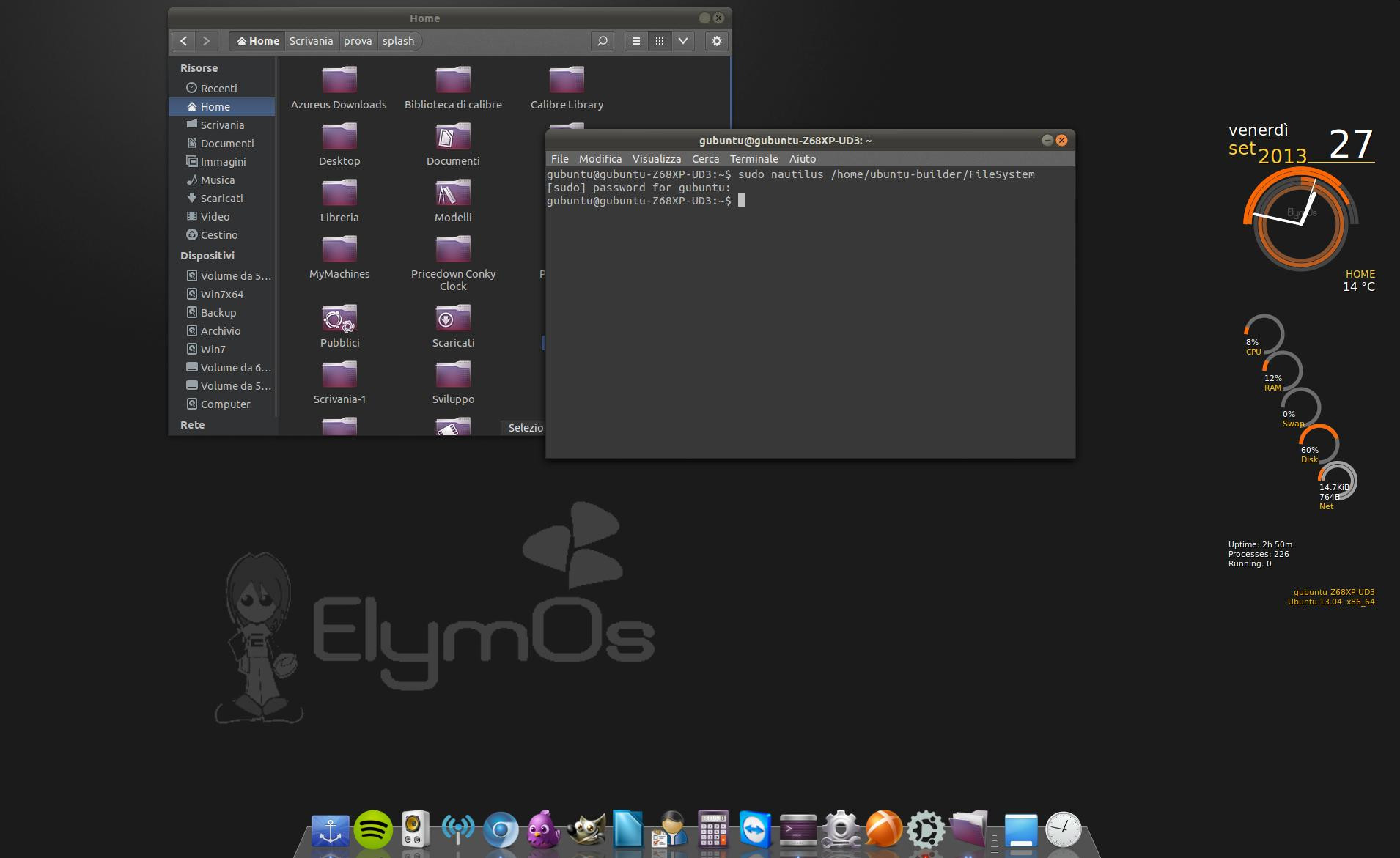Select the Desktop folder icon
The width and height of the screenshot is (1400, 858).
[x=339, y=144]
